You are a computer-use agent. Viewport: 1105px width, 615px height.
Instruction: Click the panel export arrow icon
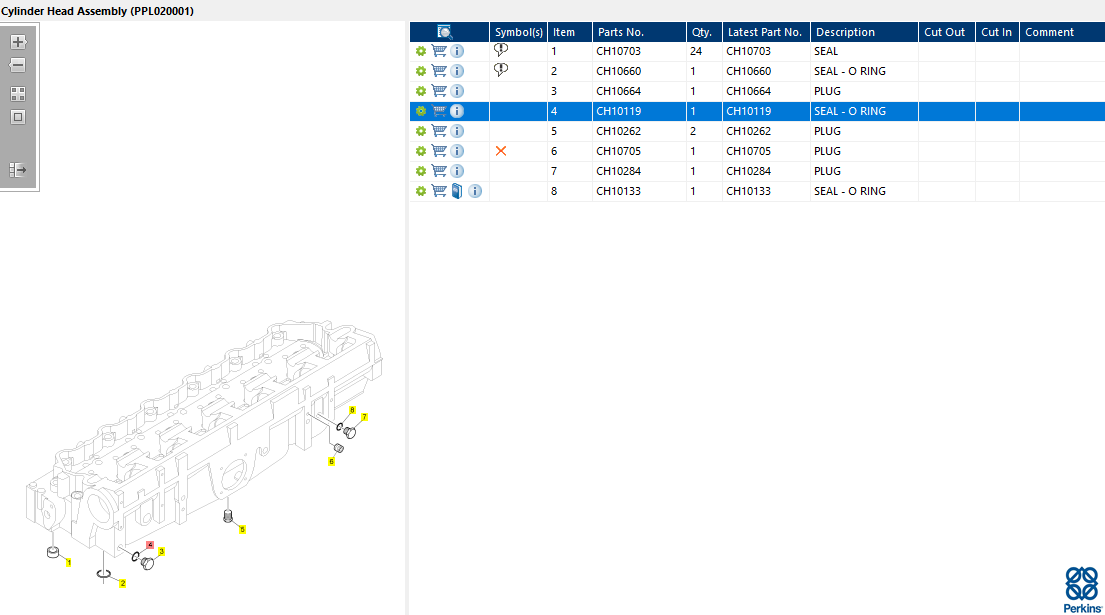coord(18,170)
